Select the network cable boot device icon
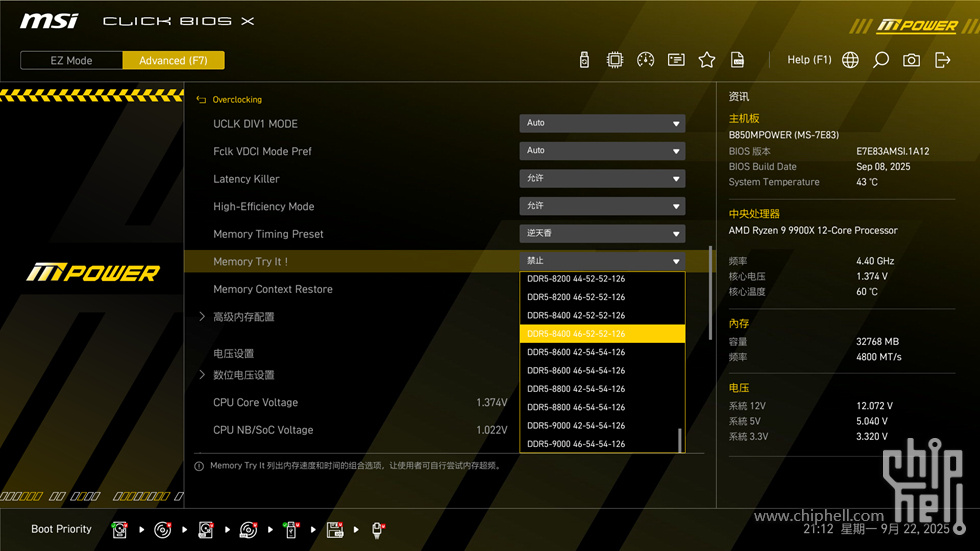Image resolution: width=980 pixels, height=551 pixels. (x=378, y=530)
